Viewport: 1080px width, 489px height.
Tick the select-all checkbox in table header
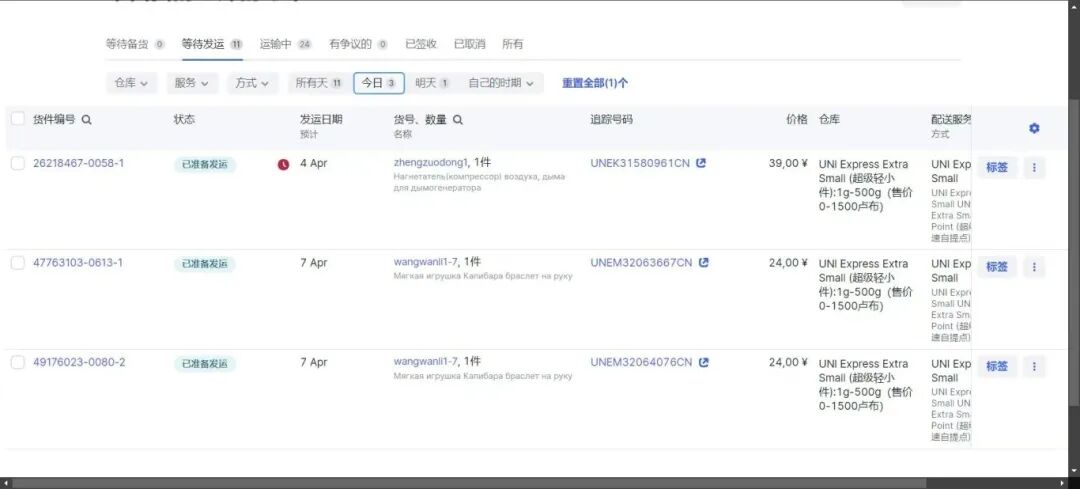[17, 119]
